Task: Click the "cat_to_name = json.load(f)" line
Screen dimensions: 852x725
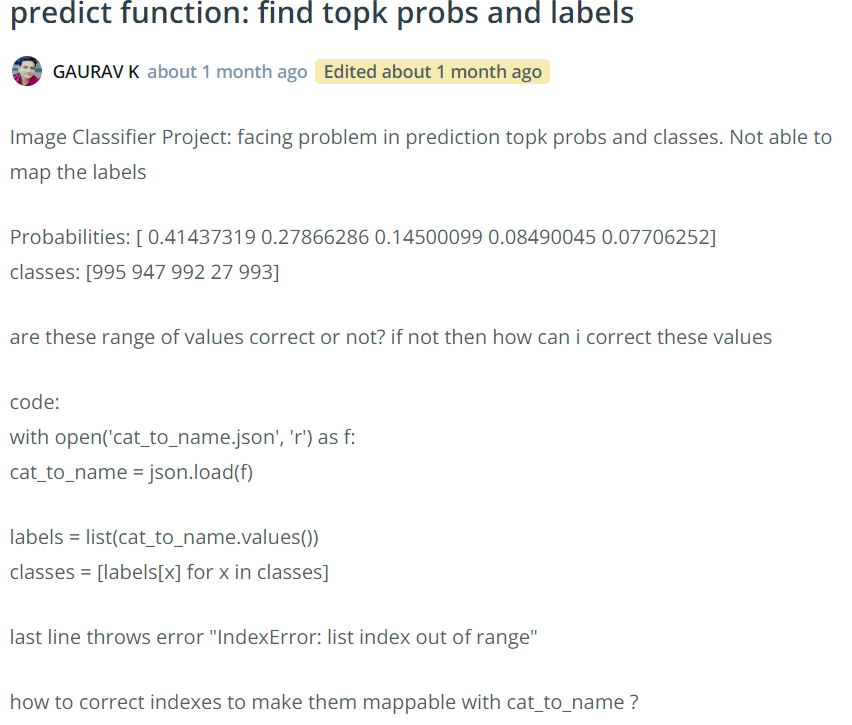Action: [131, 472]
